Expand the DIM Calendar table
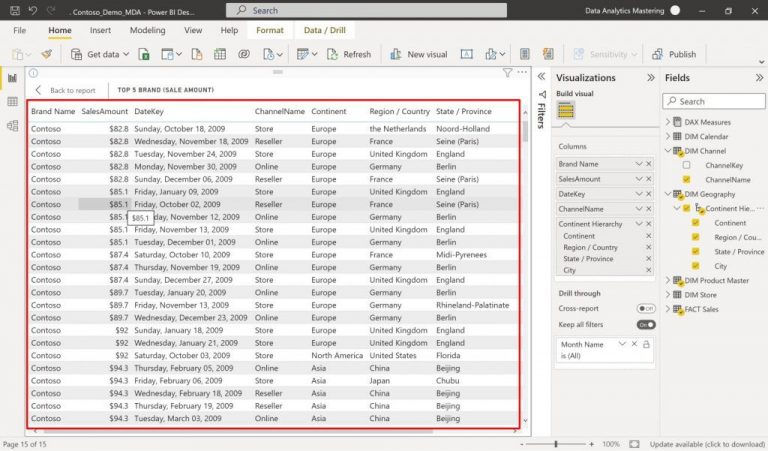Viewport: 768px width, 451px height. pyautogui.click(x=668, y=136)
